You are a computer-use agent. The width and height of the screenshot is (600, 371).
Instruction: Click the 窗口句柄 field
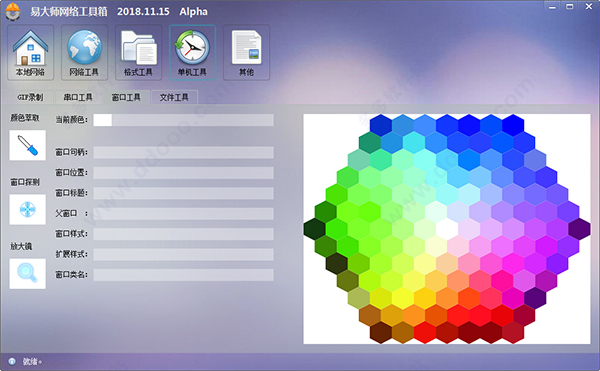coord(184,152)
